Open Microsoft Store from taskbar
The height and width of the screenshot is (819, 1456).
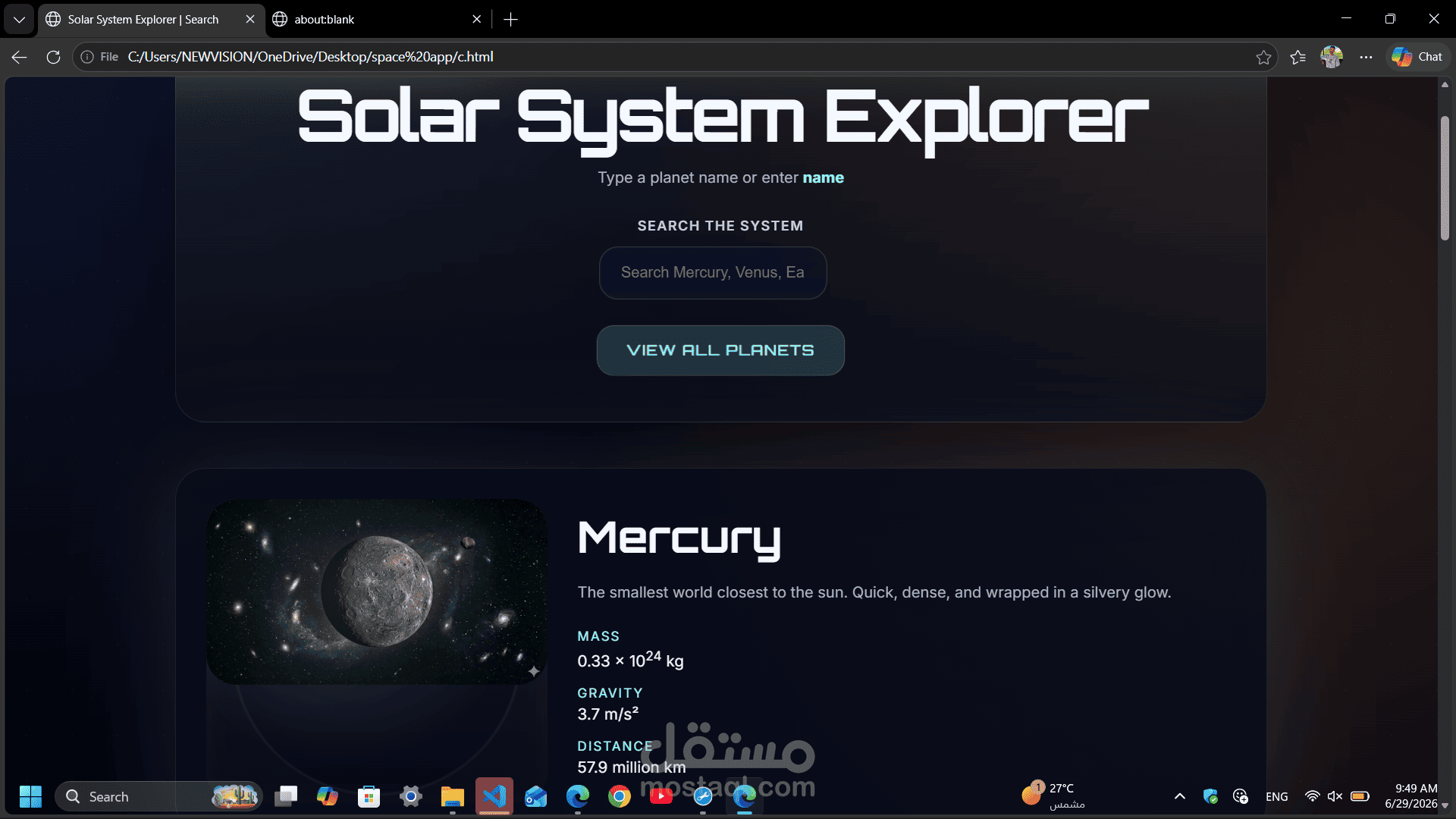click(369, 796)
